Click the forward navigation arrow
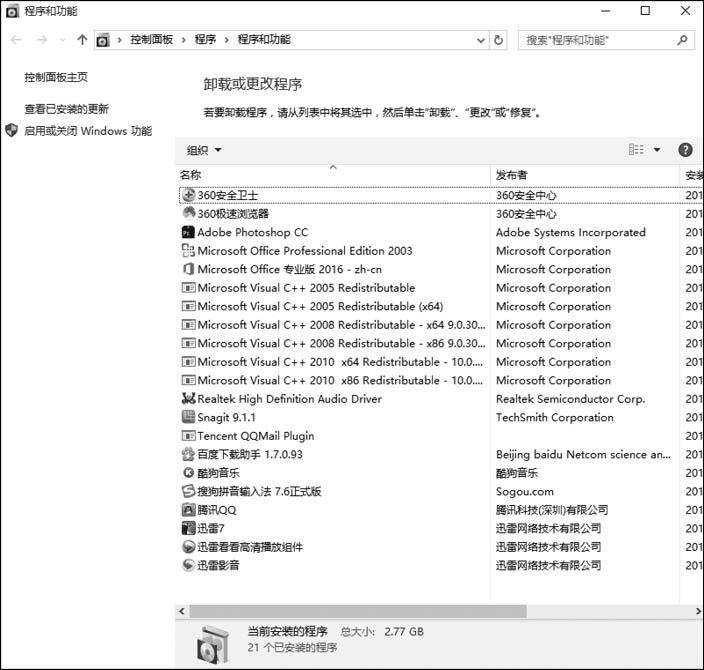The height and width of the screenshot is (670, 704). pos(42,40)
